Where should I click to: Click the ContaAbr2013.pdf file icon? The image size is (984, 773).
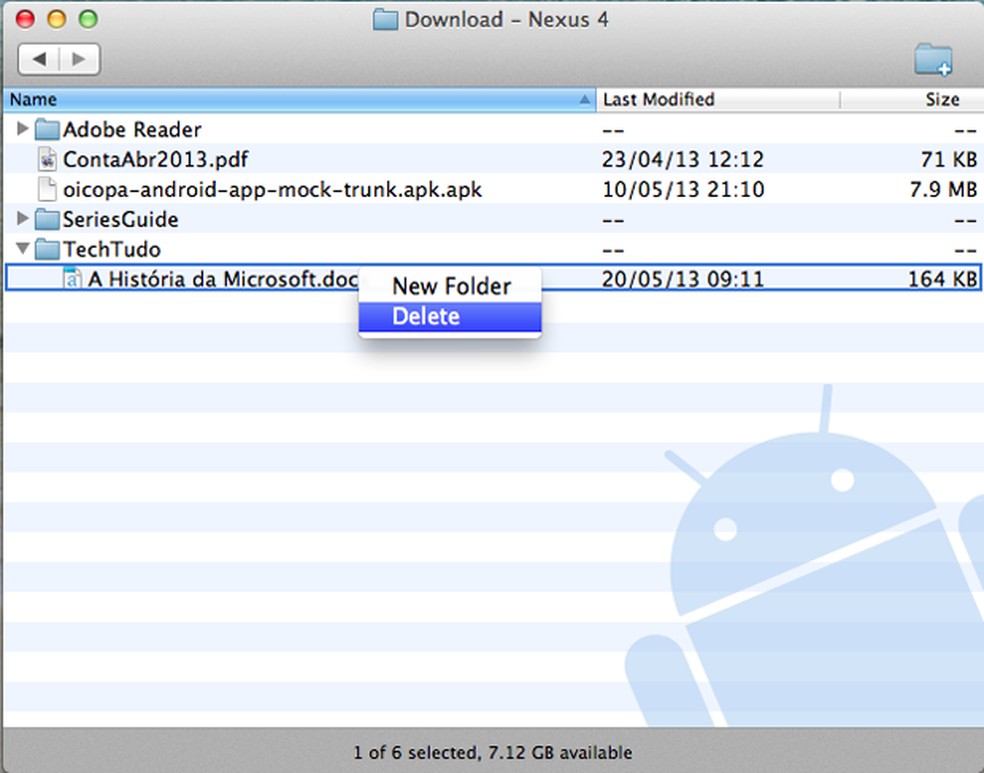(47, 159)
